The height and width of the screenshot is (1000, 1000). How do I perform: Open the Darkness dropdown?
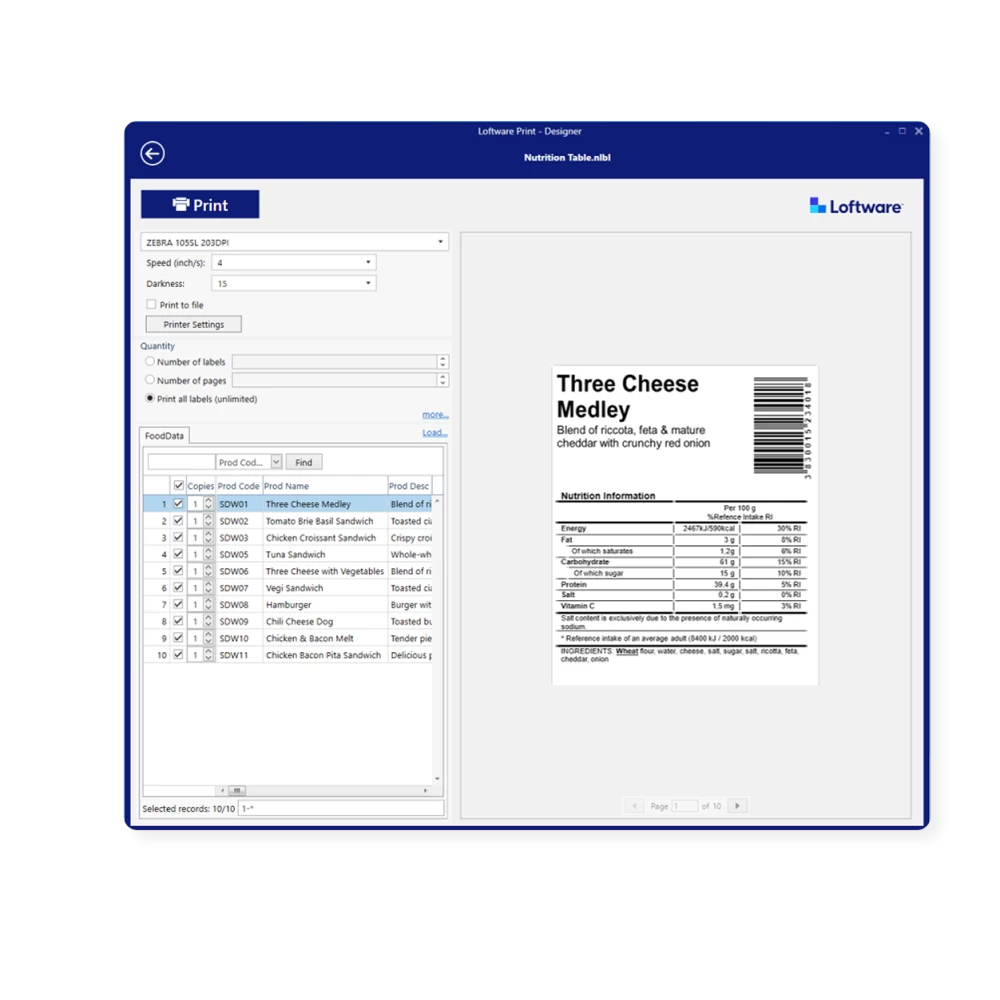click(293, 284)
